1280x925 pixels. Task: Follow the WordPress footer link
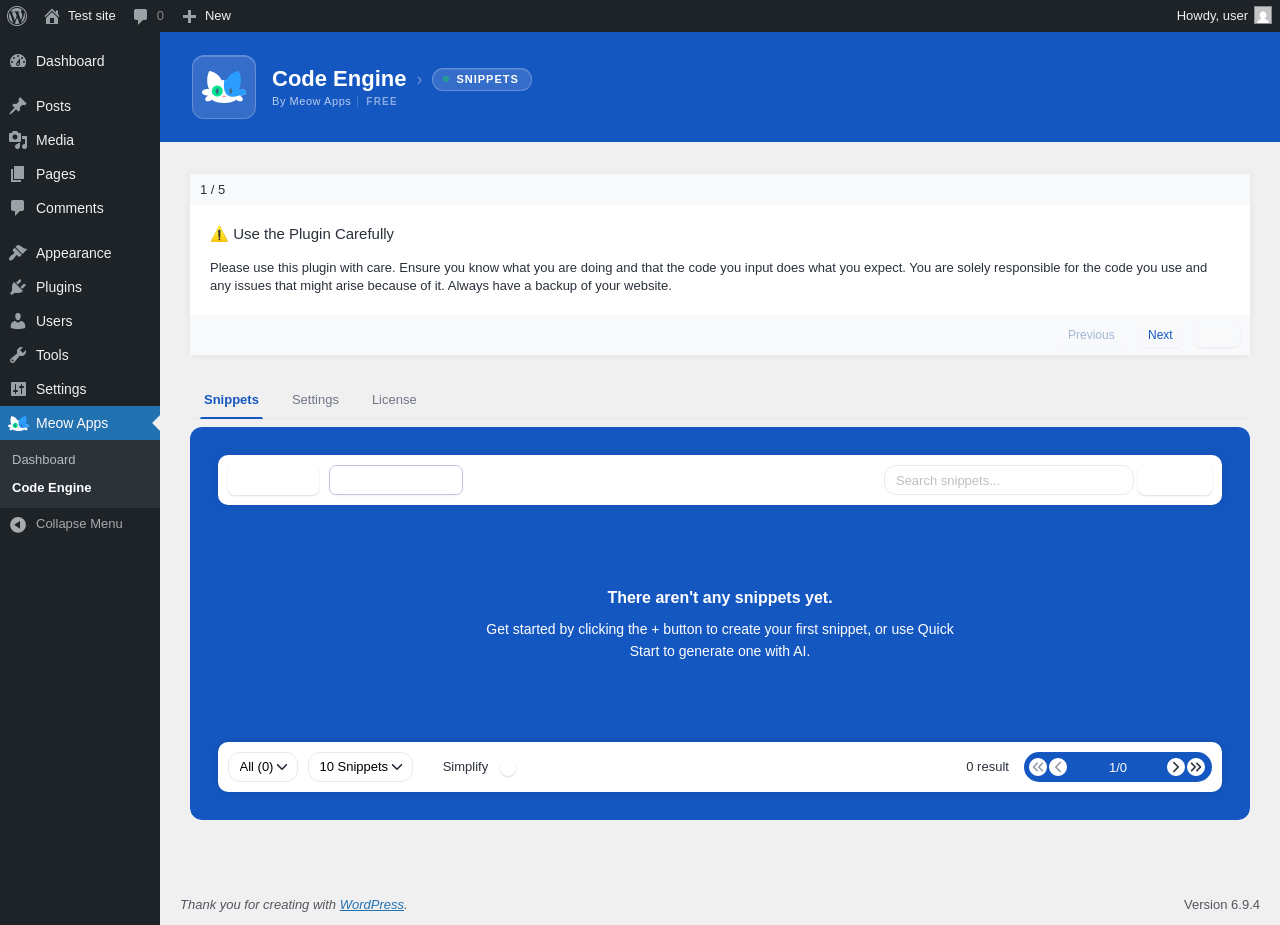point(372,905)
